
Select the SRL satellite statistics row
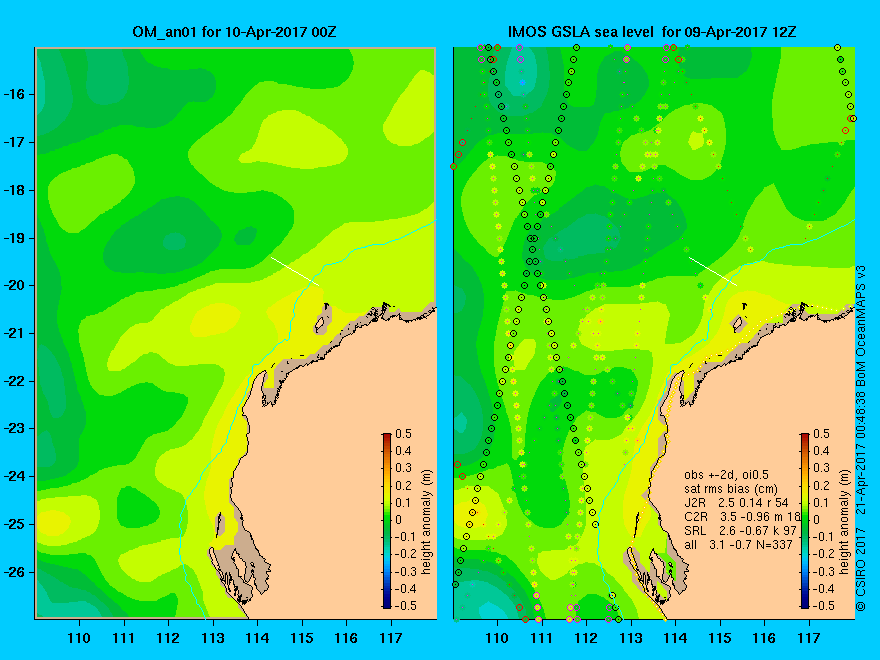tap(740, 531)
